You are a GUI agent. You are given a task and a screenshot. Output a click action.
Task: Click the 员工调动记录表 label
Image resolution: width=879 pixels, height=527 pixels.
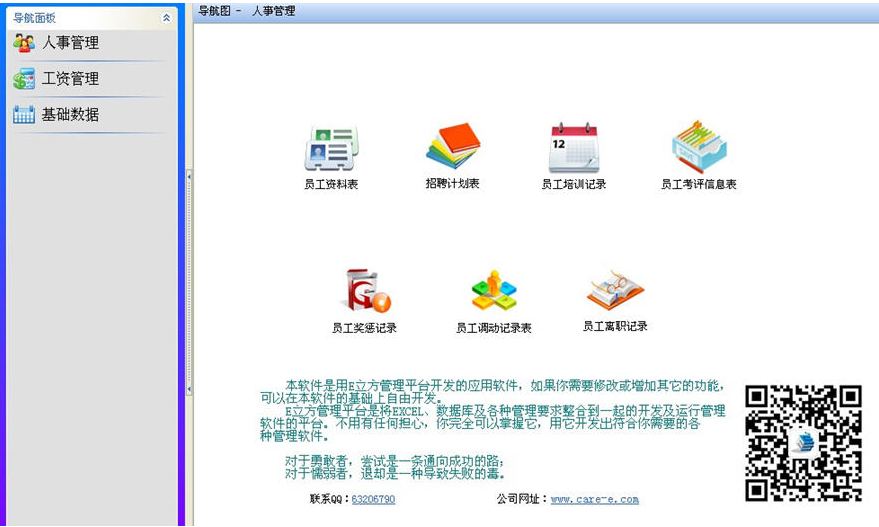493,328
